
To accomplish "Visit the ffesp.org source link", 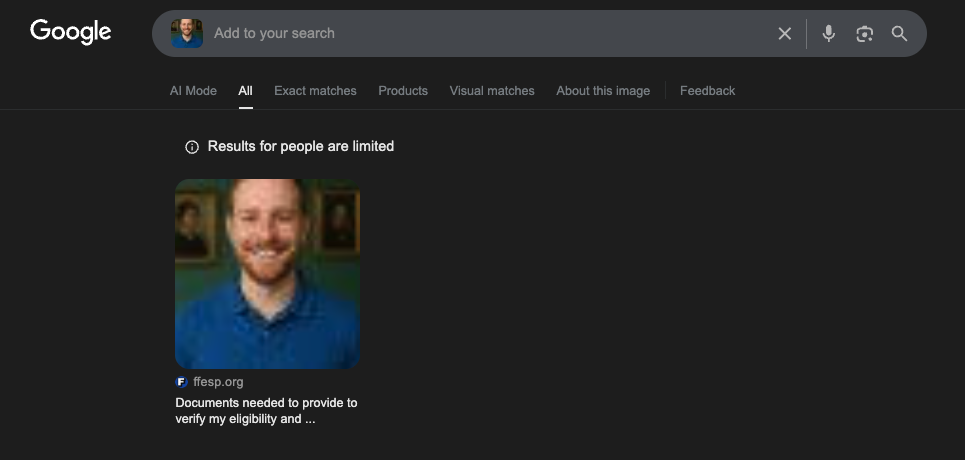I will (218, 382).
